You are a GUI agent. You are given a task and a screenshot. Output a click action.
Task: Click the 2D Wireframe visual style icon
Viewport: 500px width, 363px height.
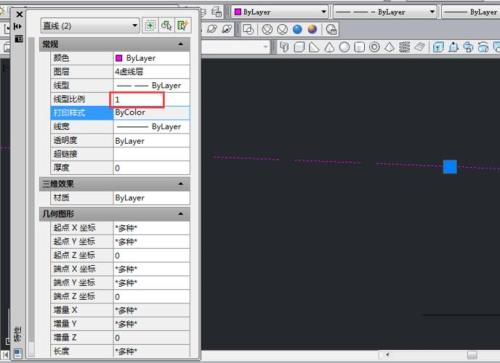click(x=248, y=30)
